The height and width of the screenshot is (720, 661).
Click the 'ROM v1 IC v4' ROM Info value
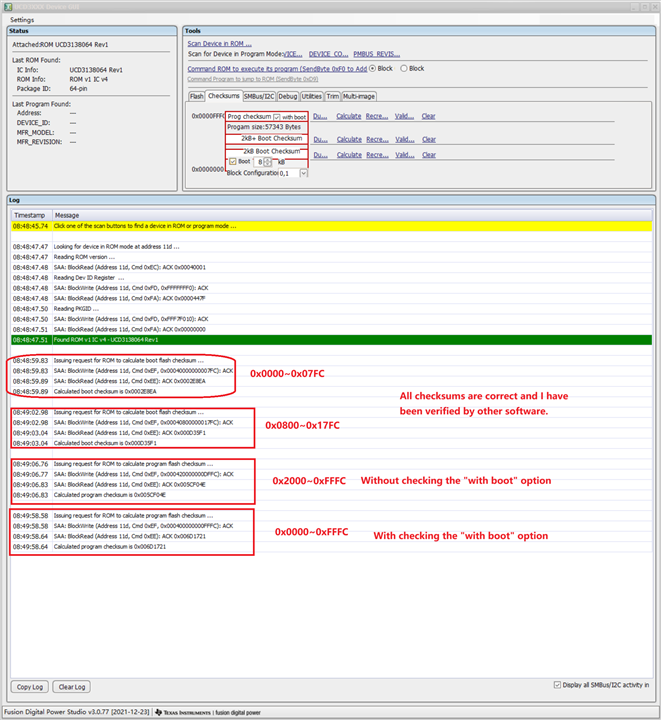click(89, 79)
